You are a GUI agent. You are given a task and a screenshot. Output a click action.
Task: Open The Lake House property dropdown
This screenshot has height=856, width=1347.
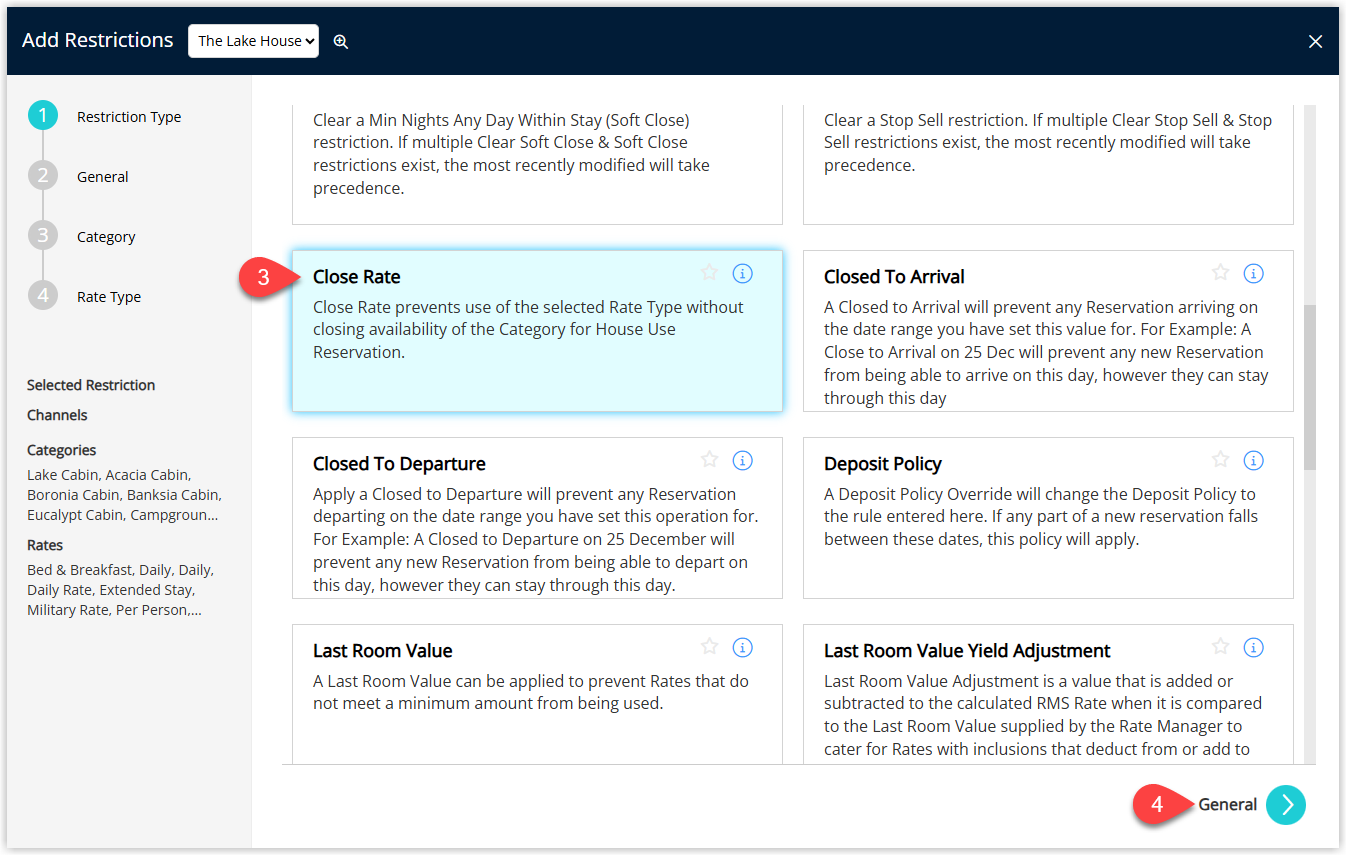253,41
